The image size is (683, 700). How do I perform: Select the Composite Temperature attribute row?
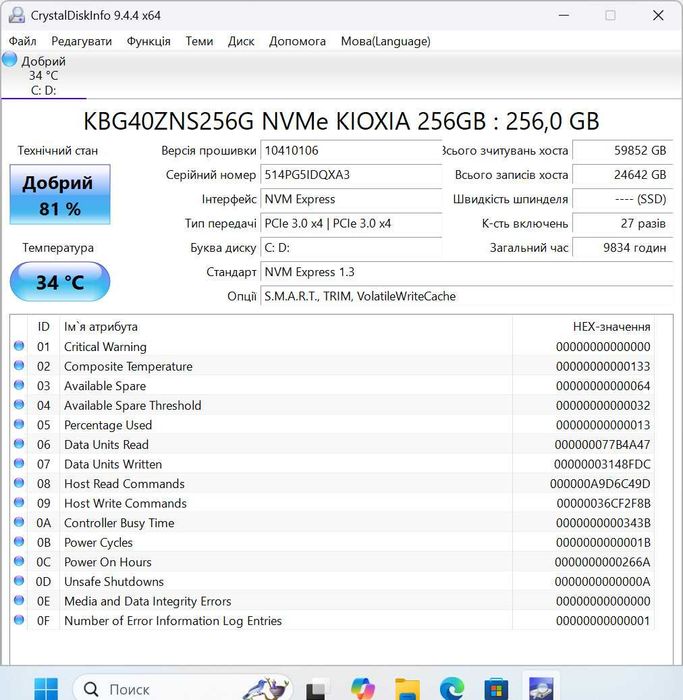click(x=333, y=366)
